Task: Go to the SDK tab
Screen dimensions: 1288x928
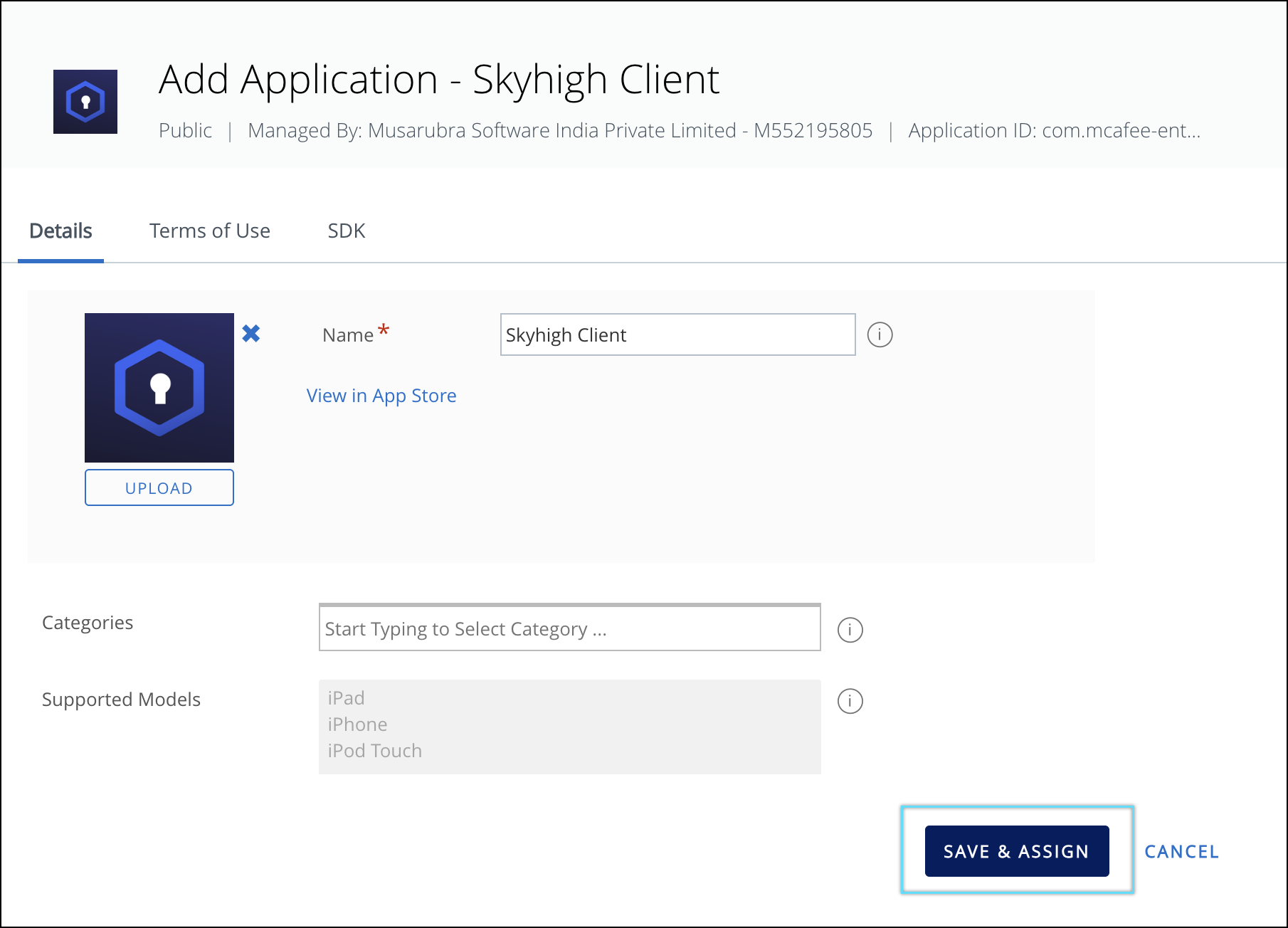Action: point(346,231)
